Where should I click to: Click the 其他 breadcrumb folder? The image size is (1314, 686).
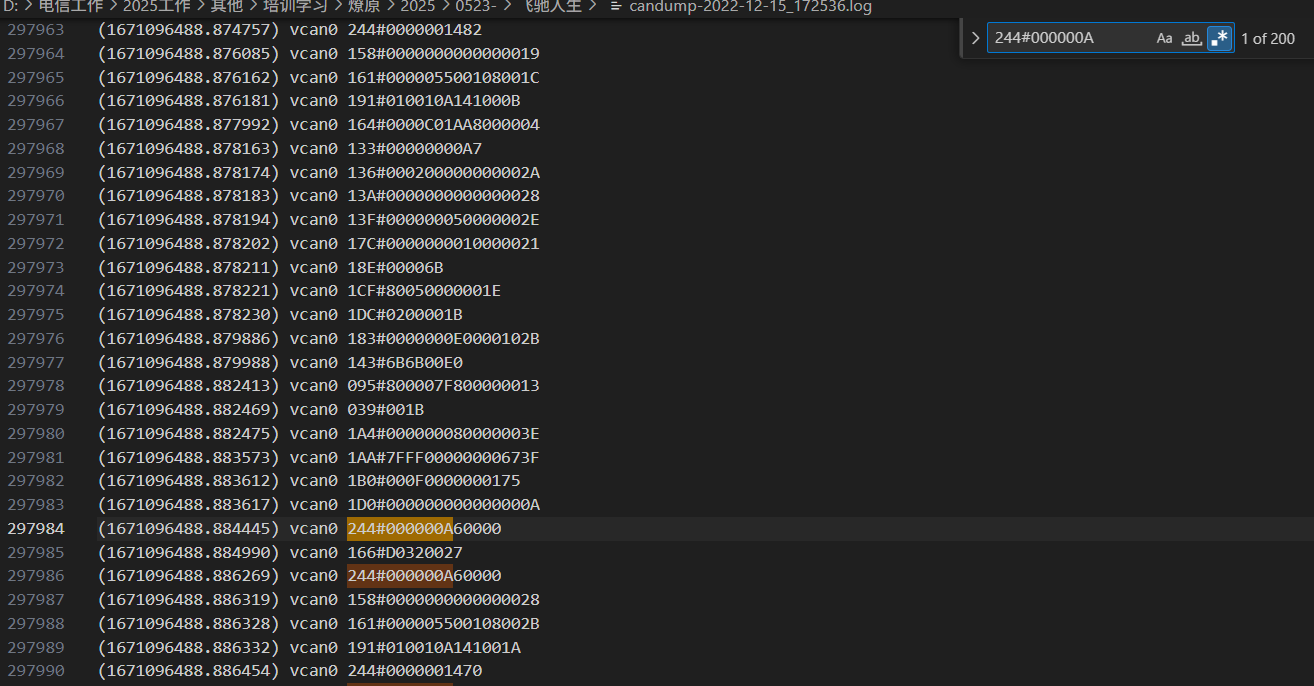point(225,7)
